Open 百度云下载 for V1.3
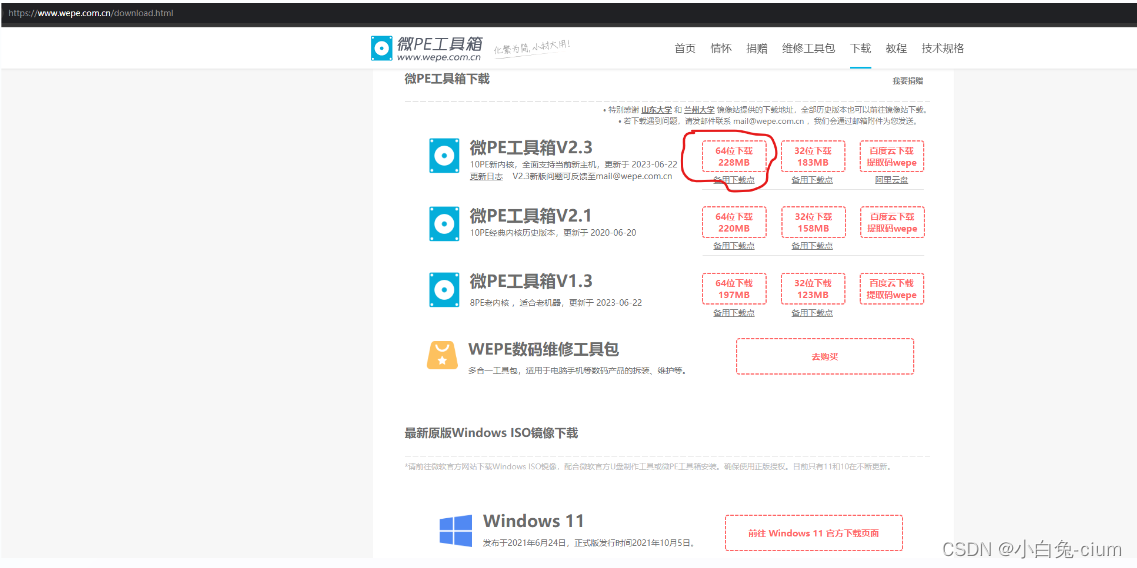The height and width of the screenshot is (568, 1137). coord(892,289)
